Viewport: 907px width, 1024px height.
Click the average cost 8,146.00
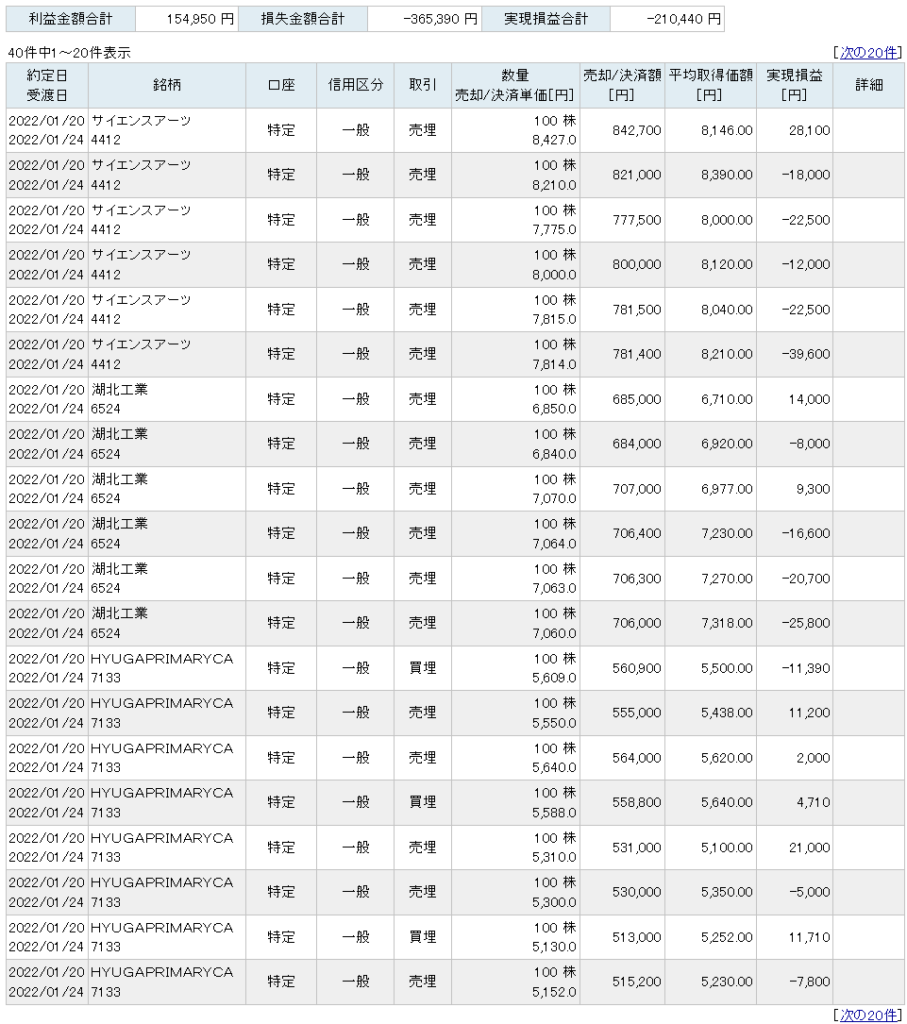tap(727, 131)
